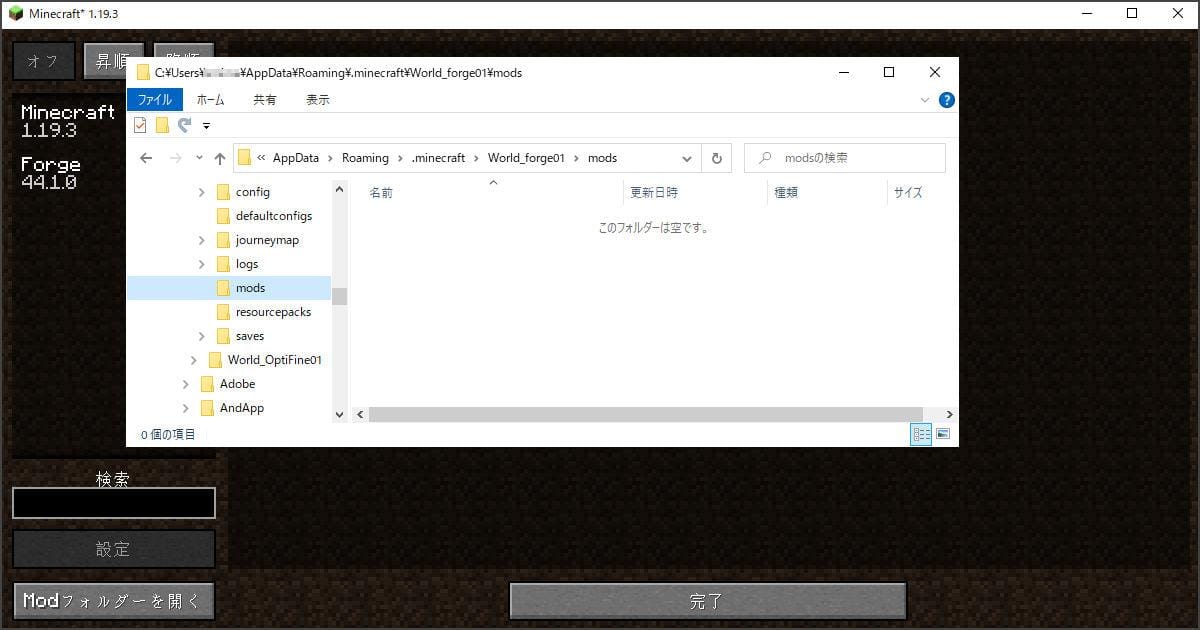Click folder icon in address bar

(245, 158)
